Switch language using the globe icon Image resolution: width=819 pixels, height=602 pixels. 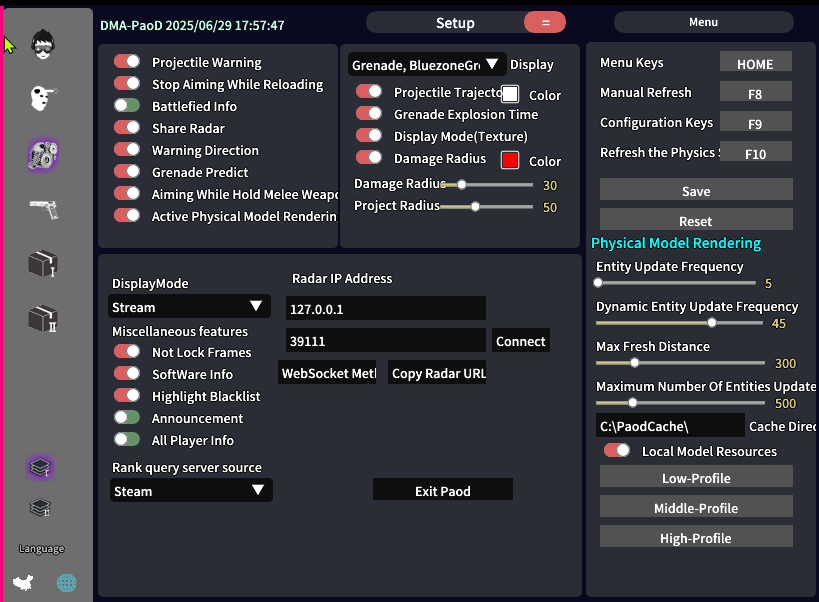[x=66, y=583]
